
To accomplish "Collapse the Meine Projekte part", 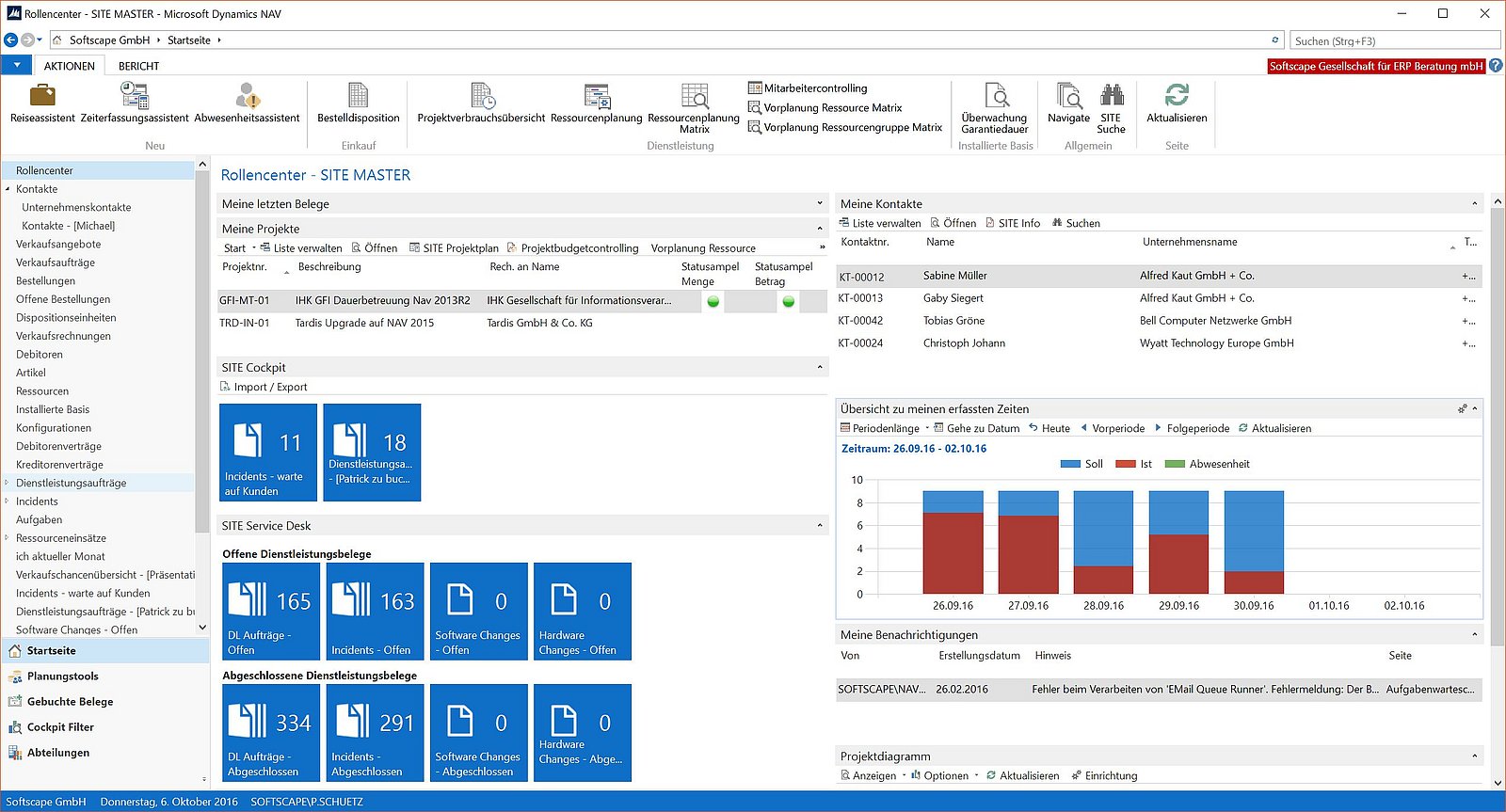I will (x=820, y=229).
